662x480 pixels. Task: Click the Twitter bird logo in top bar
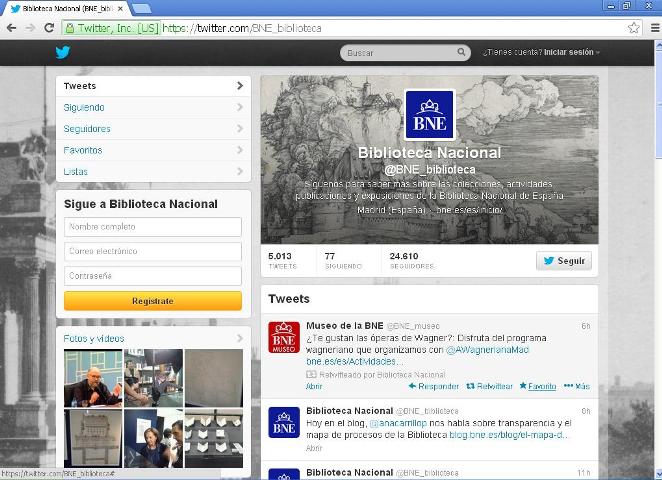click(62, 52)
